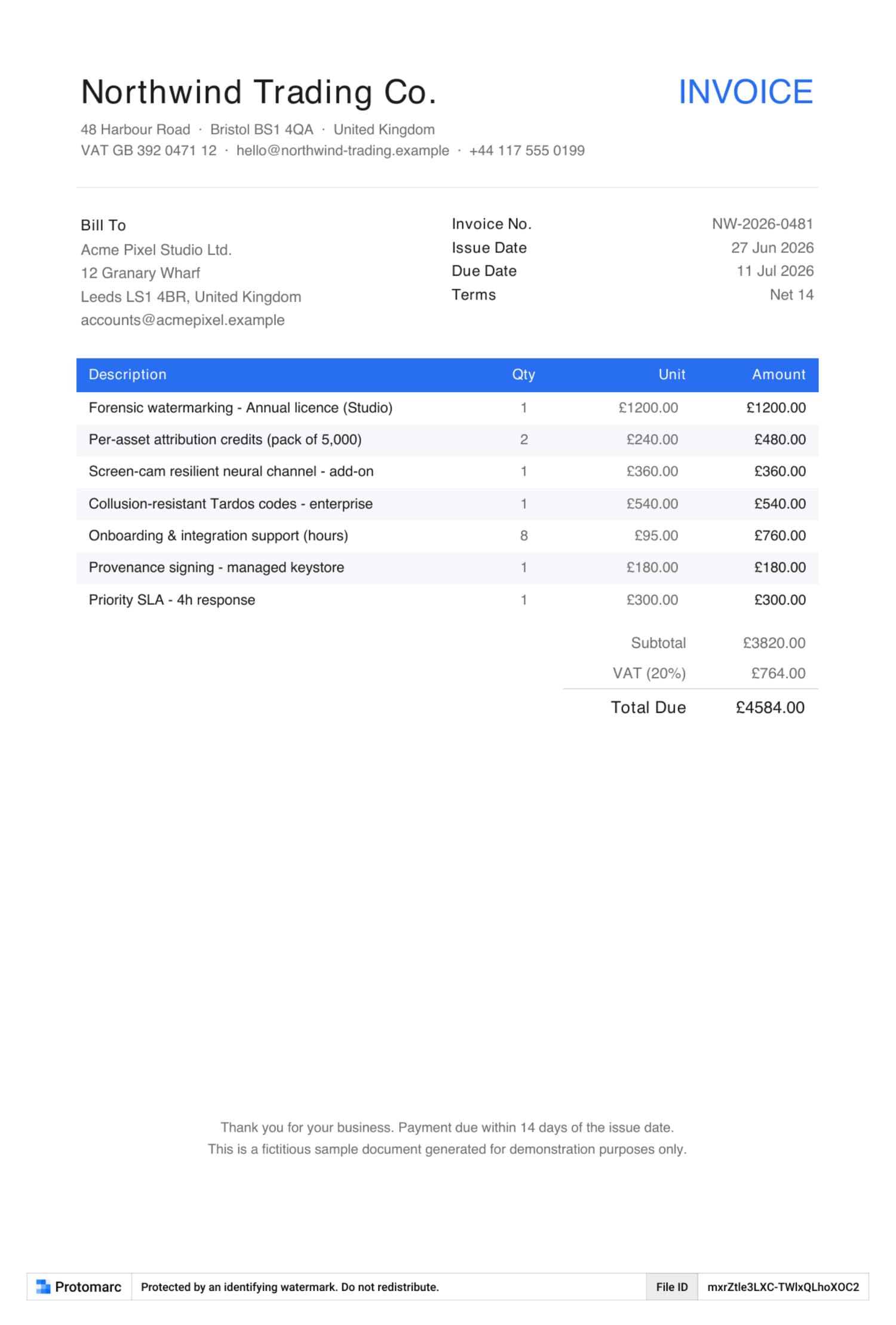Click Provenance signing - managed keystore description
This screenshot has height=1325, width=896.
click(x=216, y=568)
